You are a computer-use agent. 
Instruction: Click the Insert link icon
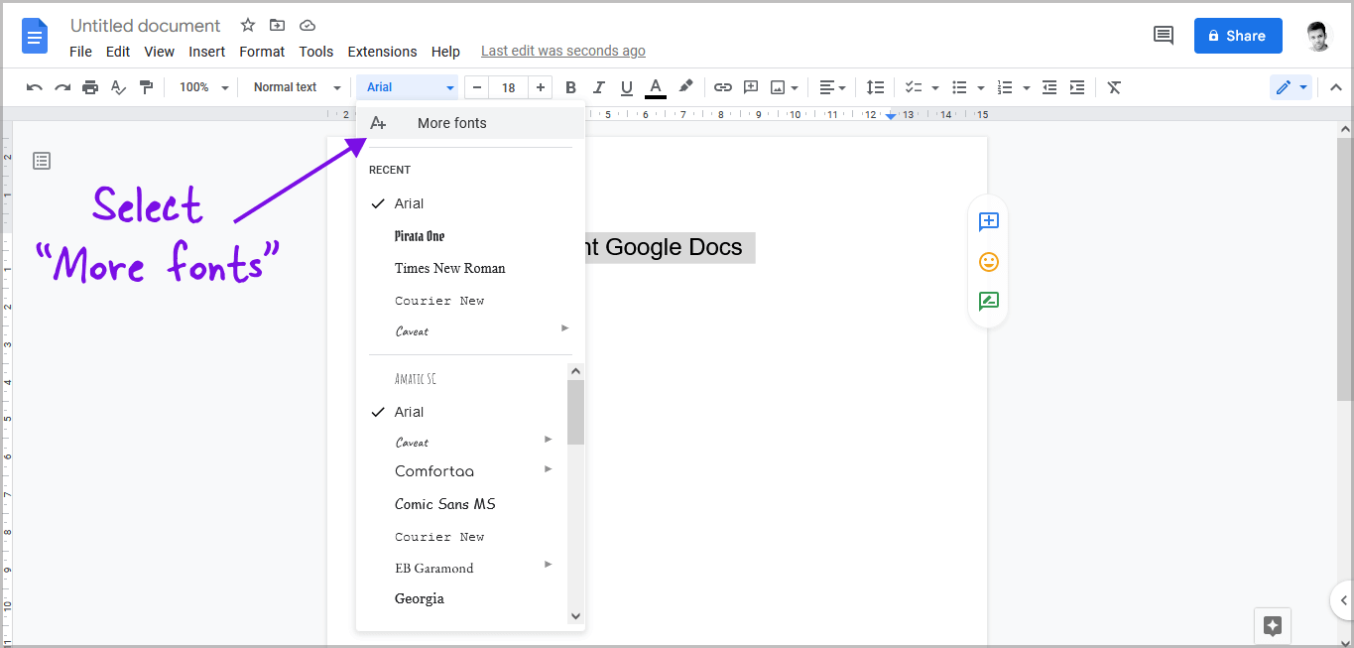click(x=722, y=88)
